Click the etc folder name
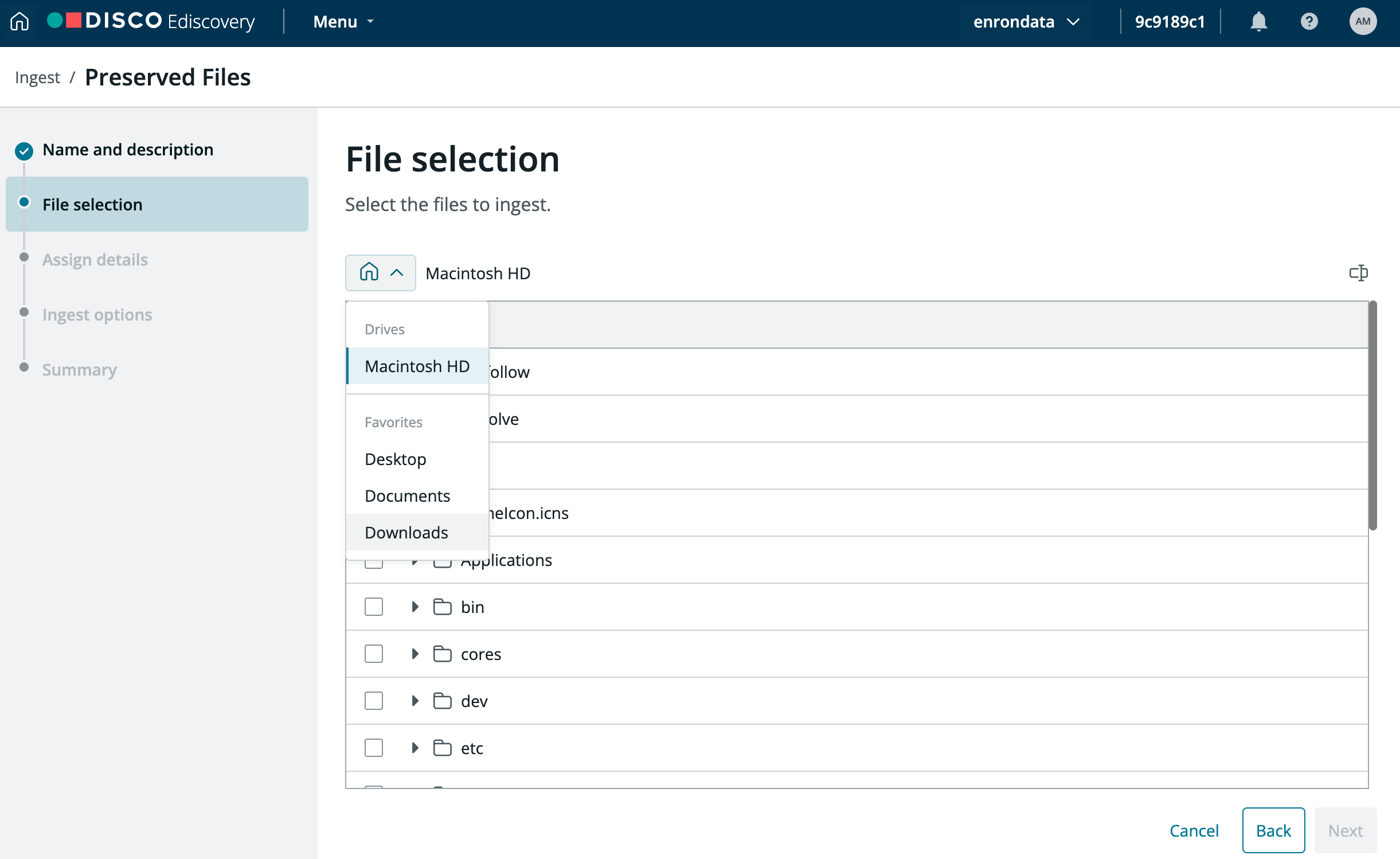This screenshot has height=859, width=1400. click(472, 748)
